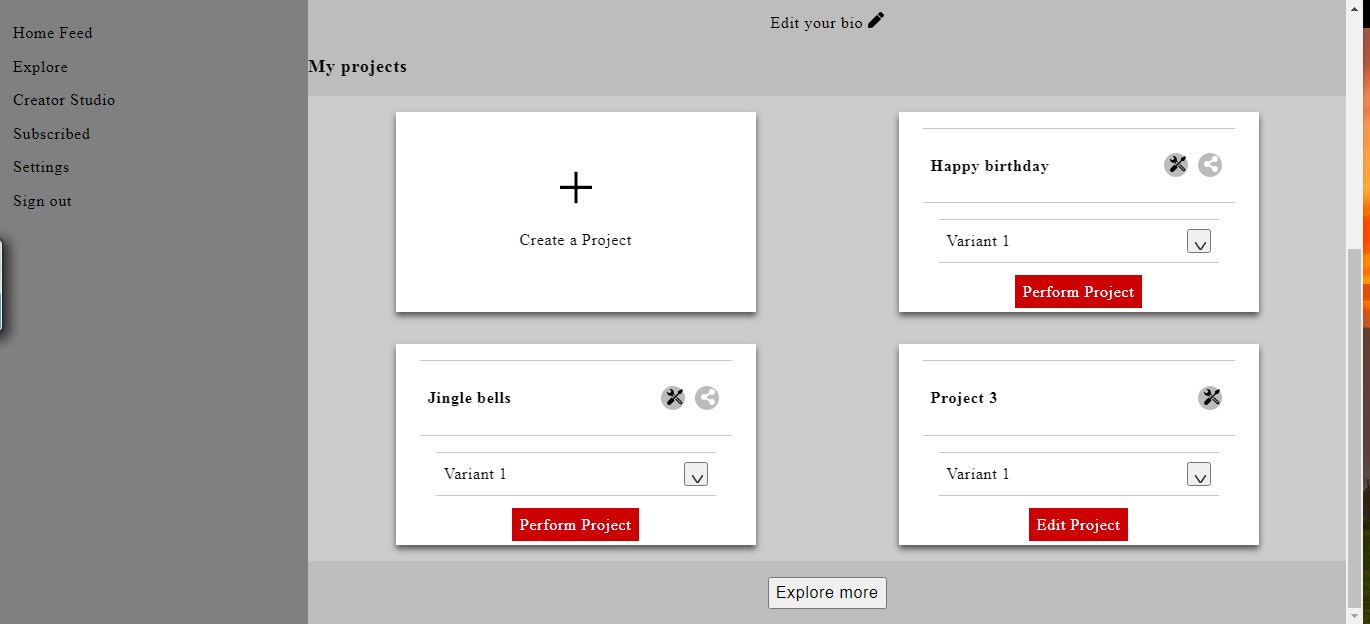Viewport: 1370px width, 624px height.
Task: Click Edit Project button for Project 3
Action: (x=1078, y=525)
